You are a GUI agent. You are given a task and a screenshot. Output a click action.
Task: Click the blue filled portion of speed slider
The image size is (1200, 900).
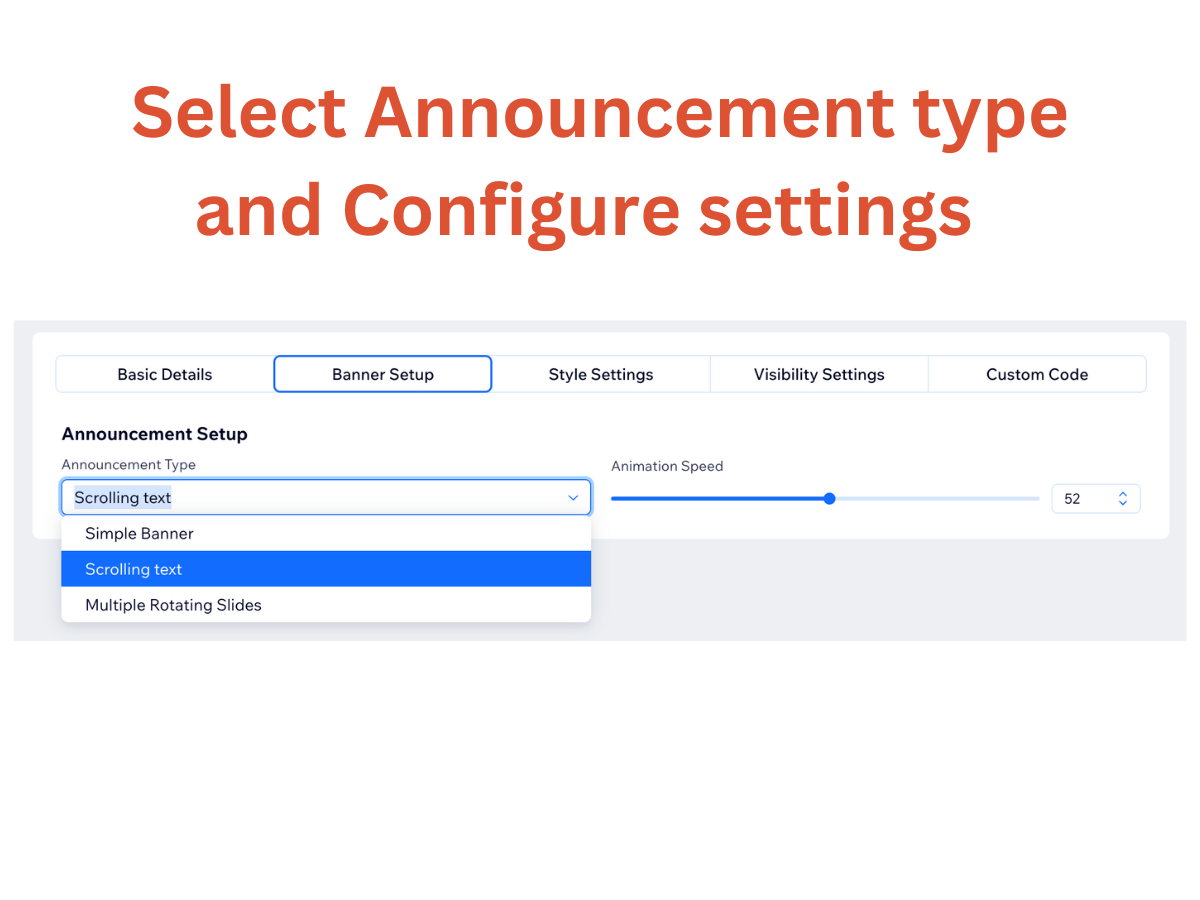718,498
